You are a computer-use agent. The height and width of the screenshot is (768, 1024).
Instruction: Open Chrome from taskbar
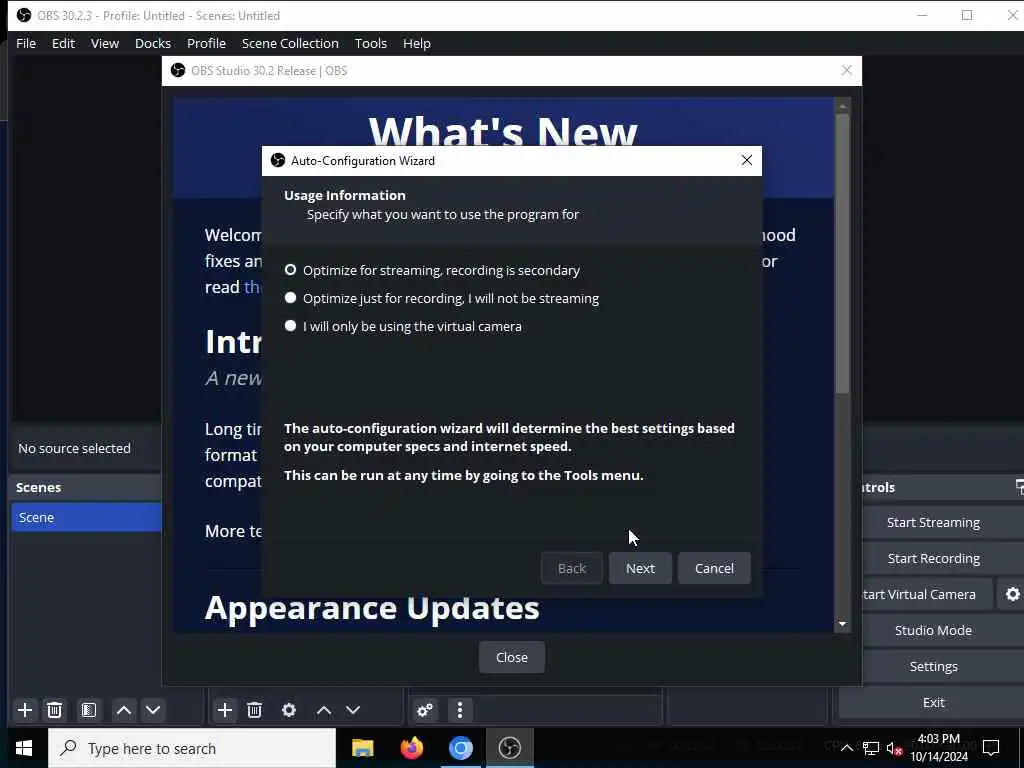(x=460, y=748)
